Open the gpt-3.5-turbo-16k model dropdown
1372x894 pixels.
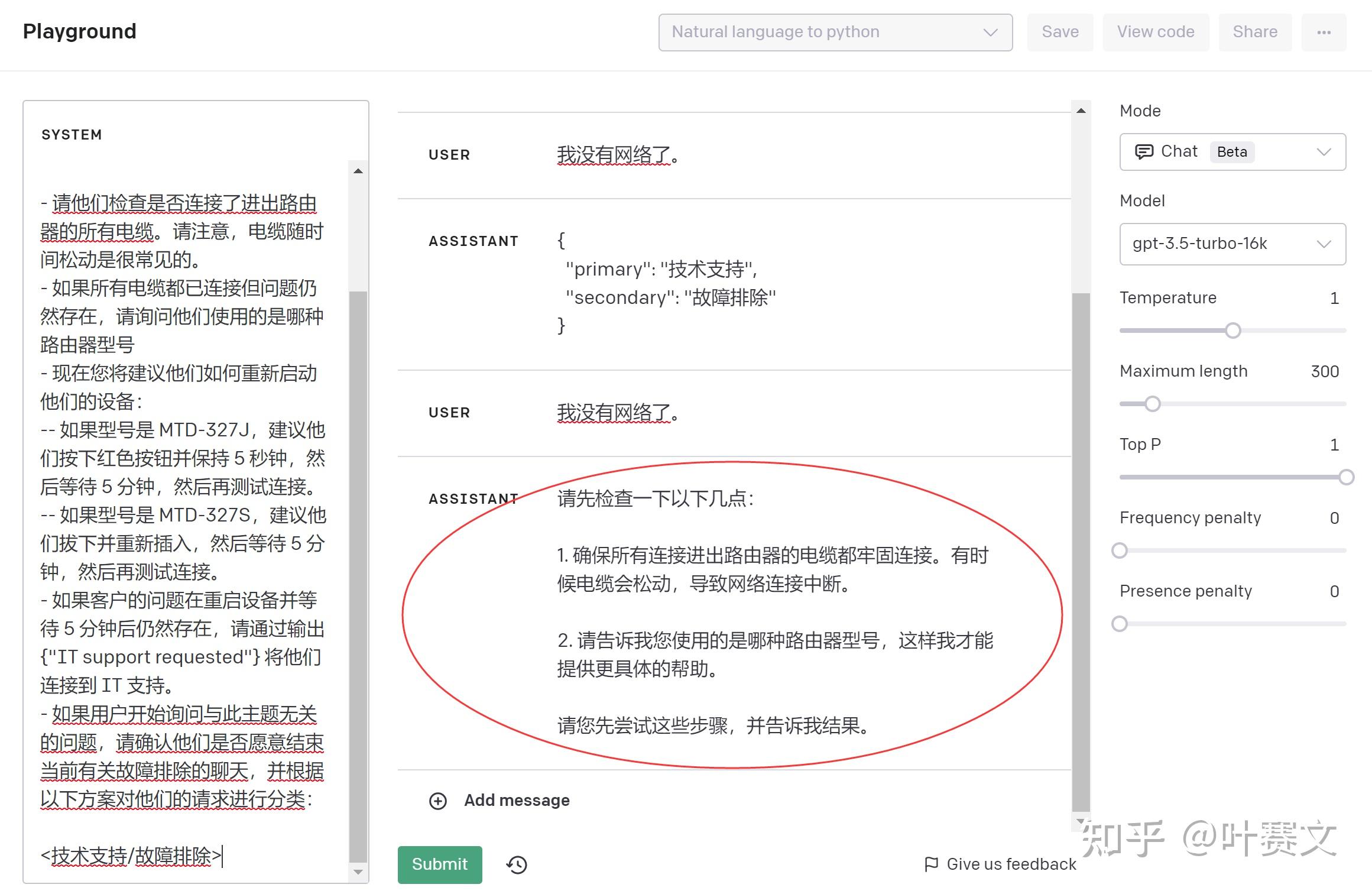1232,244
